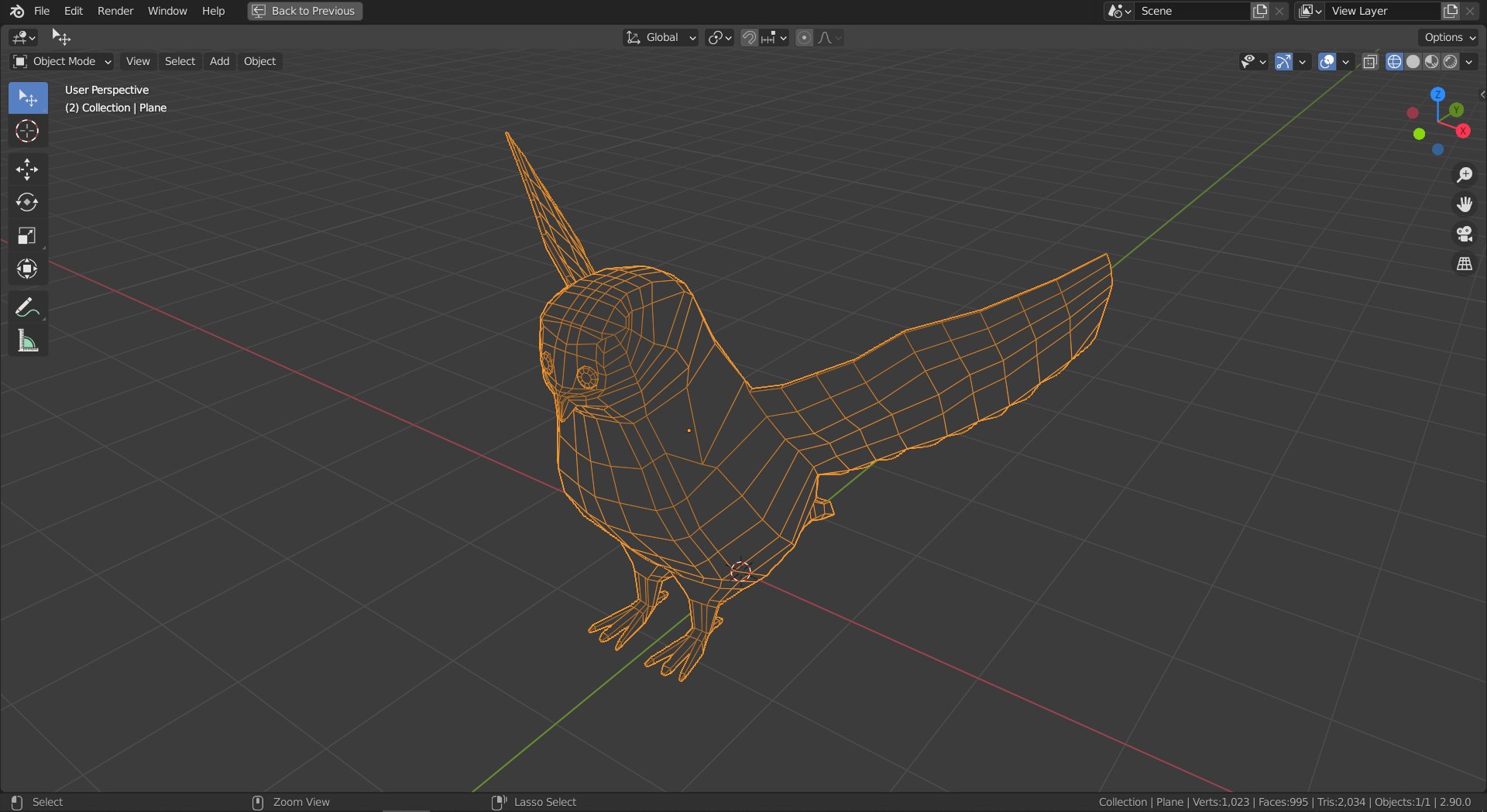Select the Annotate tool

point(28,307)
